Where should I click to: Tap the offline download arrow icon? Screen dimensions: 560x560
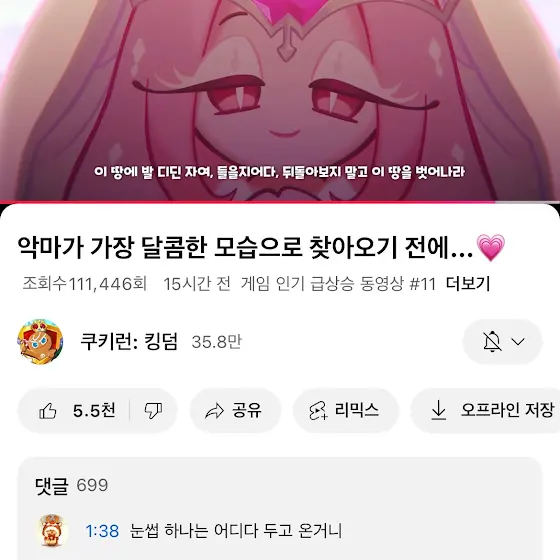click(x=439, y=410)
